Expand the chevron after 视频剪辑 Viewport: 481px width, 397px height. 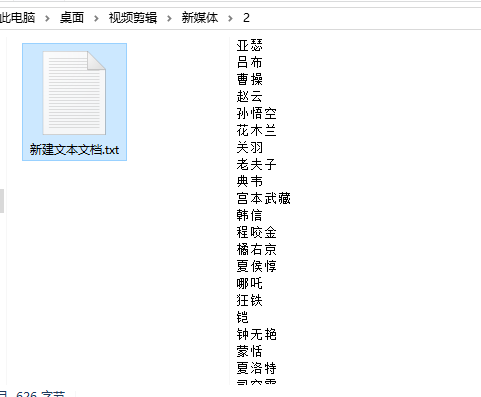169,18
